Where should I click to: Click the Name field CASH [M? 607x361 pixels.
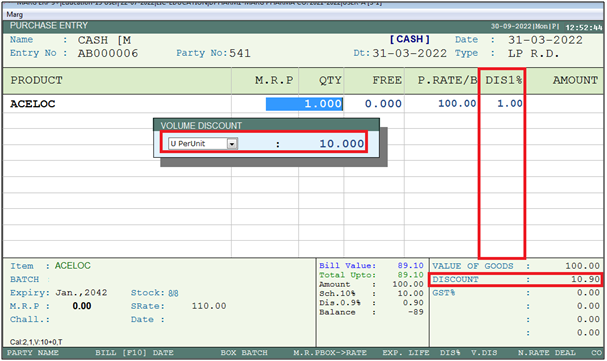[x=105, y=40]
